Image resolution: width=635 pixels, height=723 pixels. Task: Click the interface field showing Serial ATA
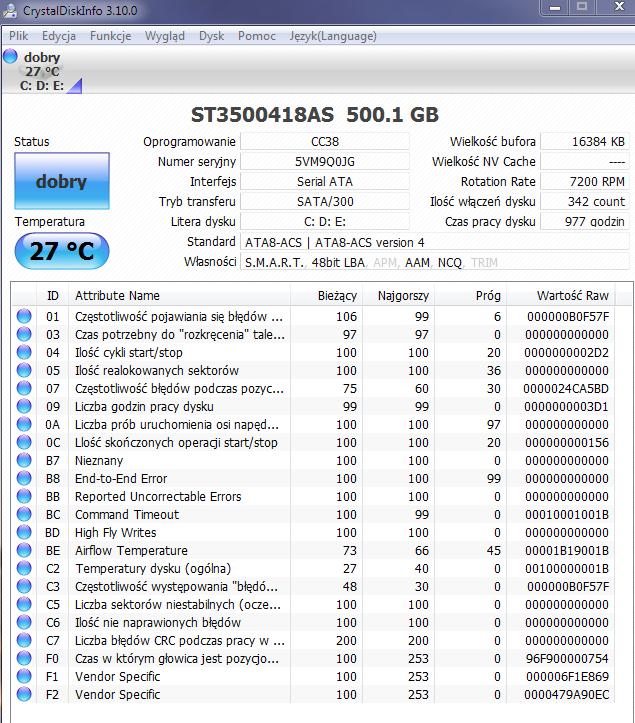(x=325, y=182)
